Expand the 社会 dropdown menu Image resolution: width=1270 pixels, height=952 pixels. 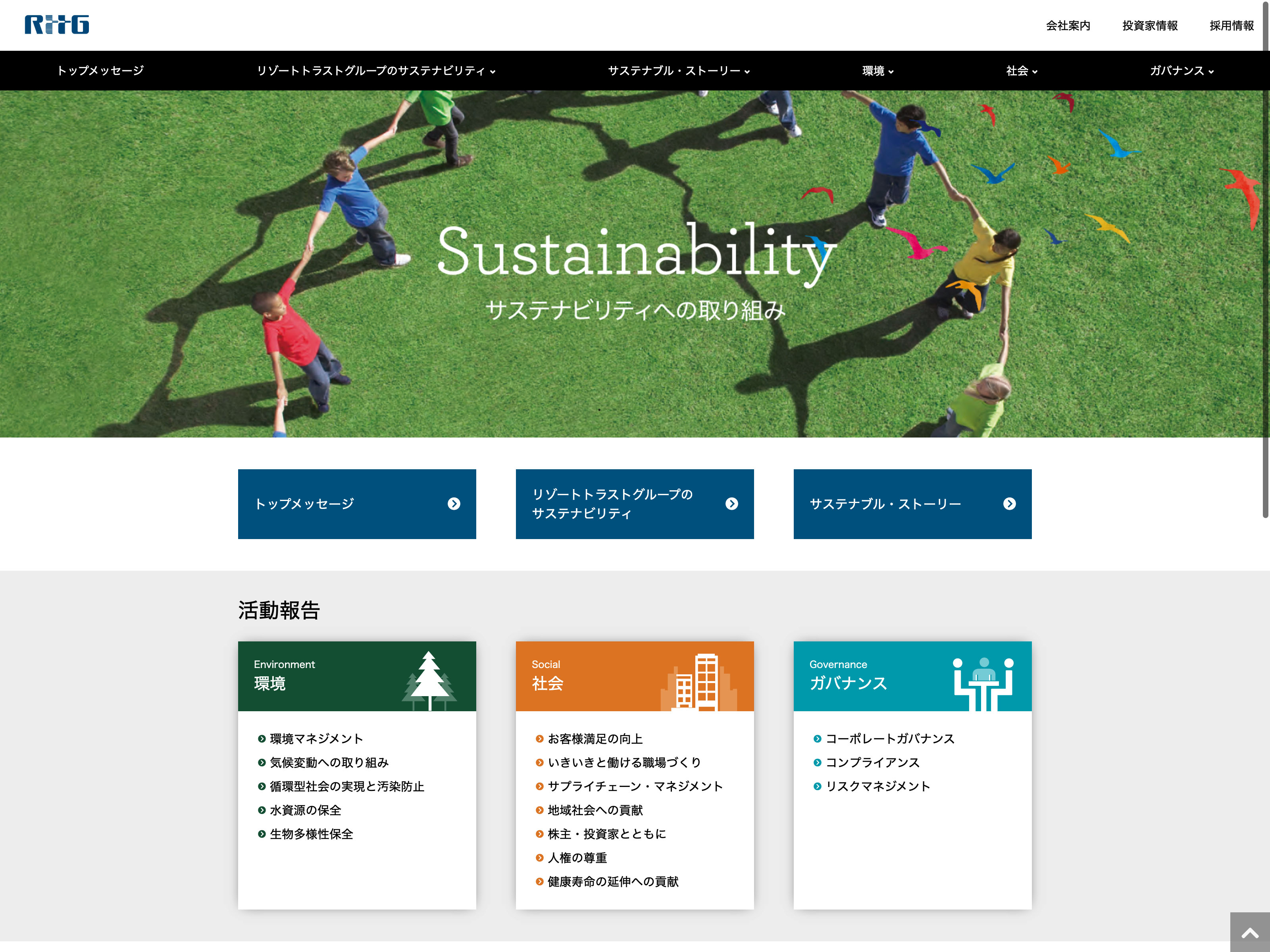1021,71
